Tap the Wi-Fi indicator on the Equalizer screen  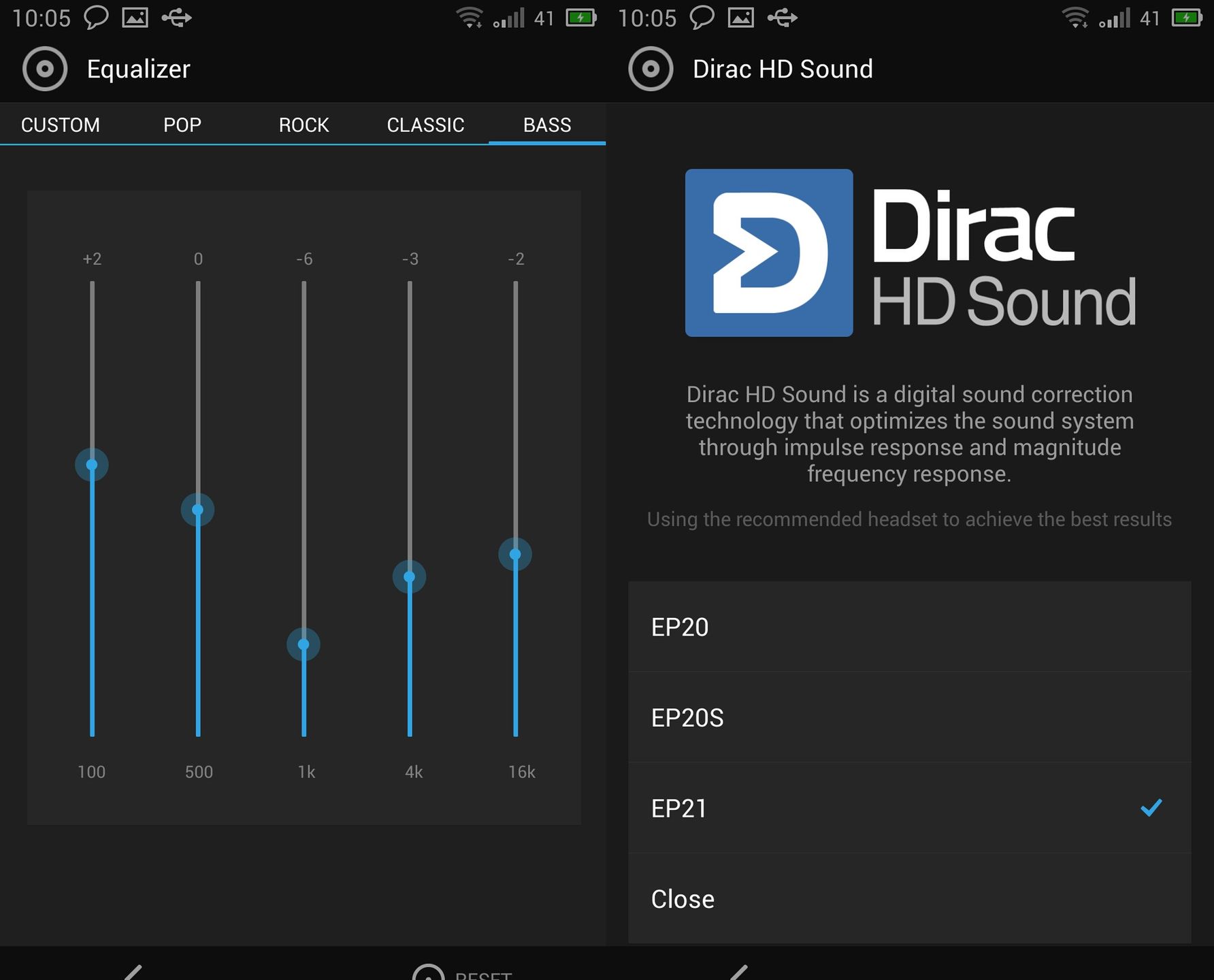(x=470, y=17)
